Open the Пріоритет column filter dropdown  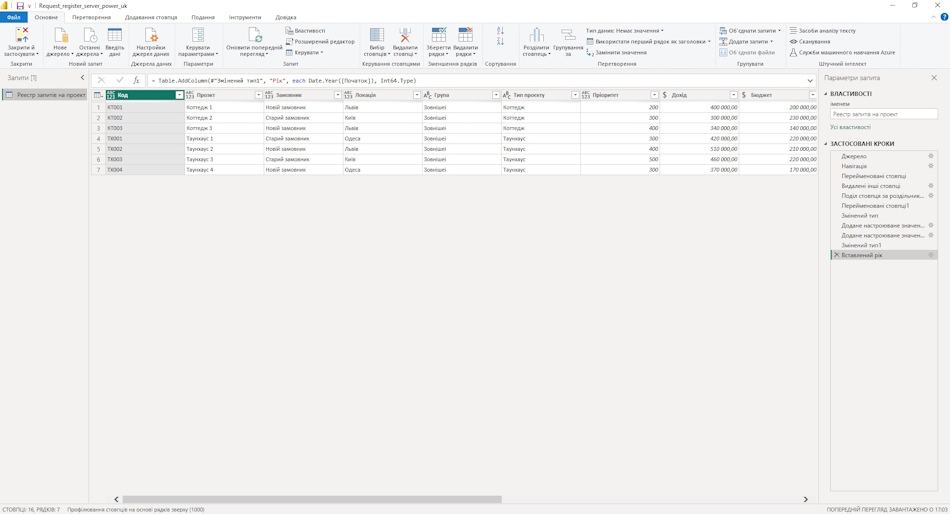(x=654, y=95)
